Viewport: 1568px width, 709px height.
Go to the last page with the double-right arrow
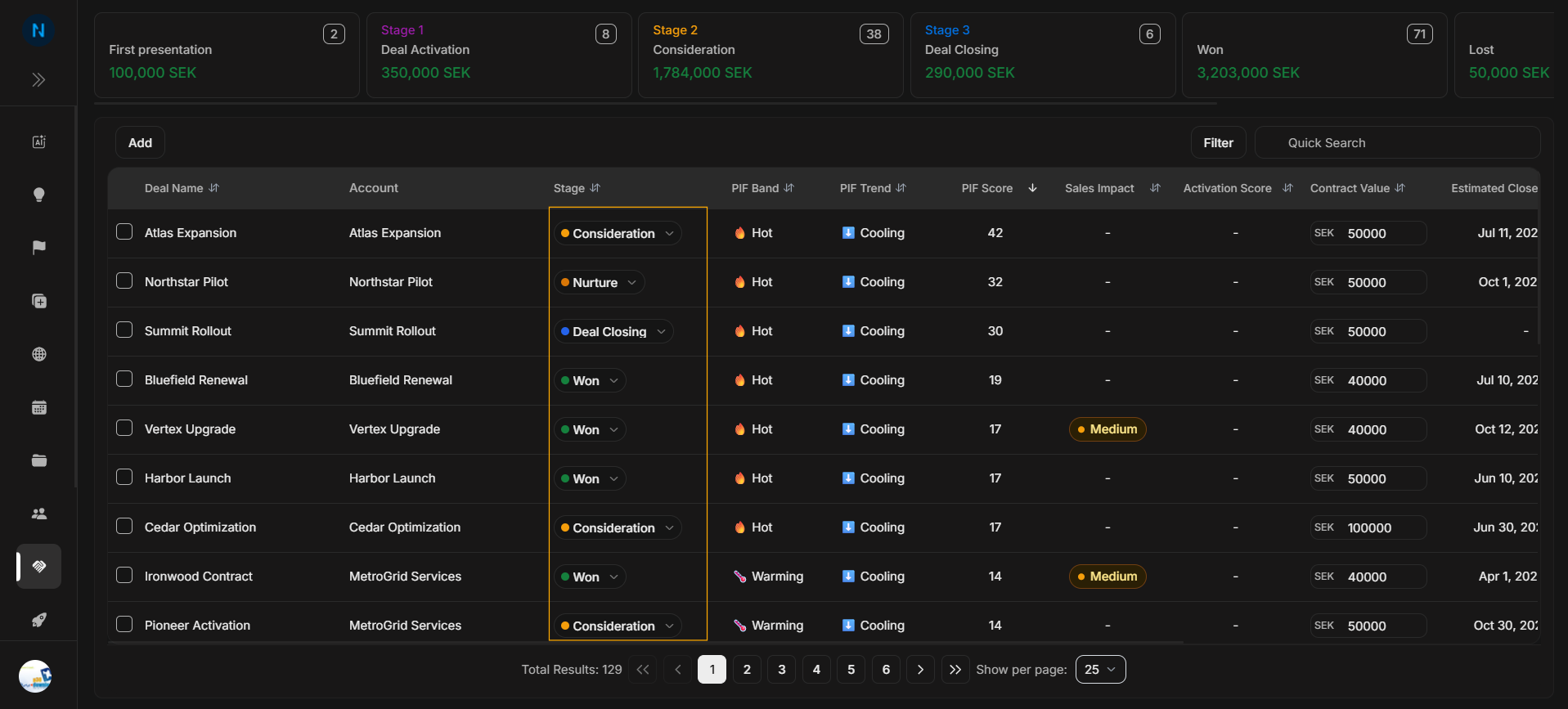click(955, 670)
